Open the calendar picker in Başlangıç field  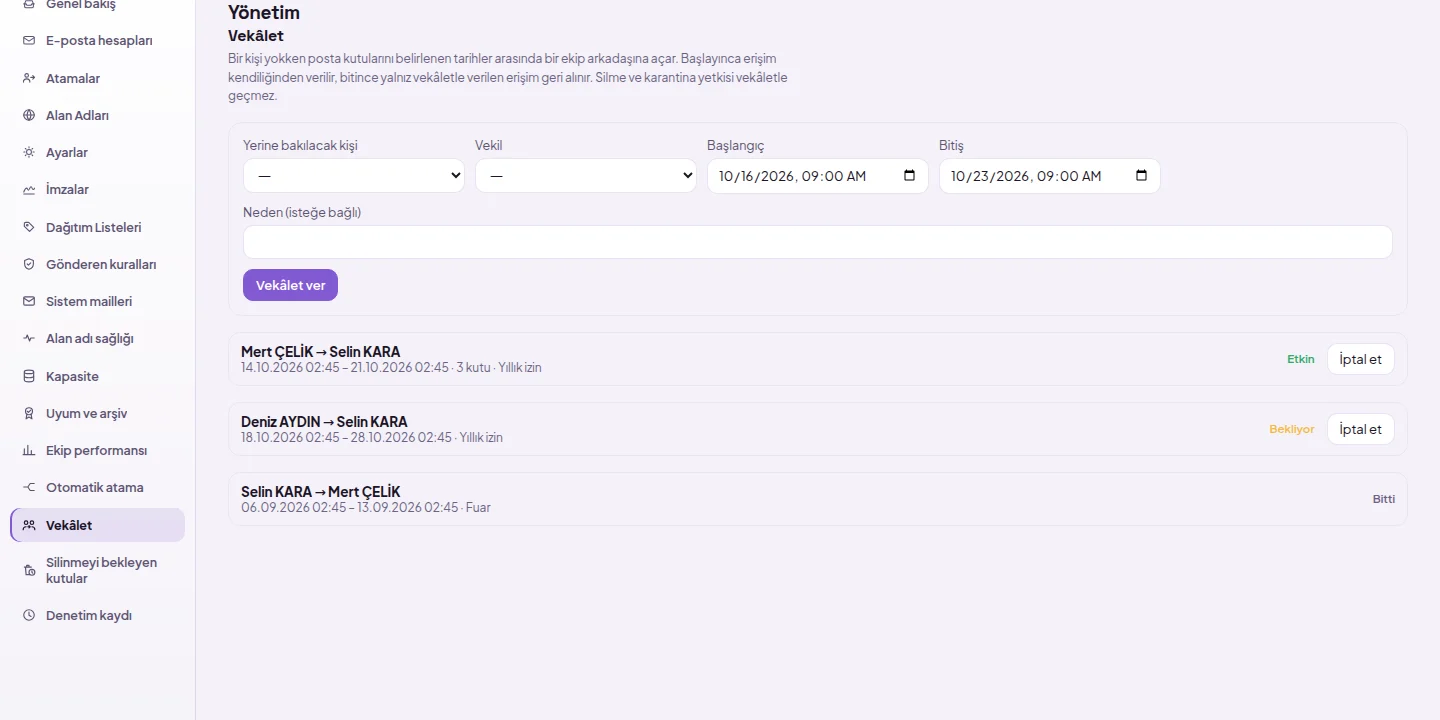click(909, 176)
